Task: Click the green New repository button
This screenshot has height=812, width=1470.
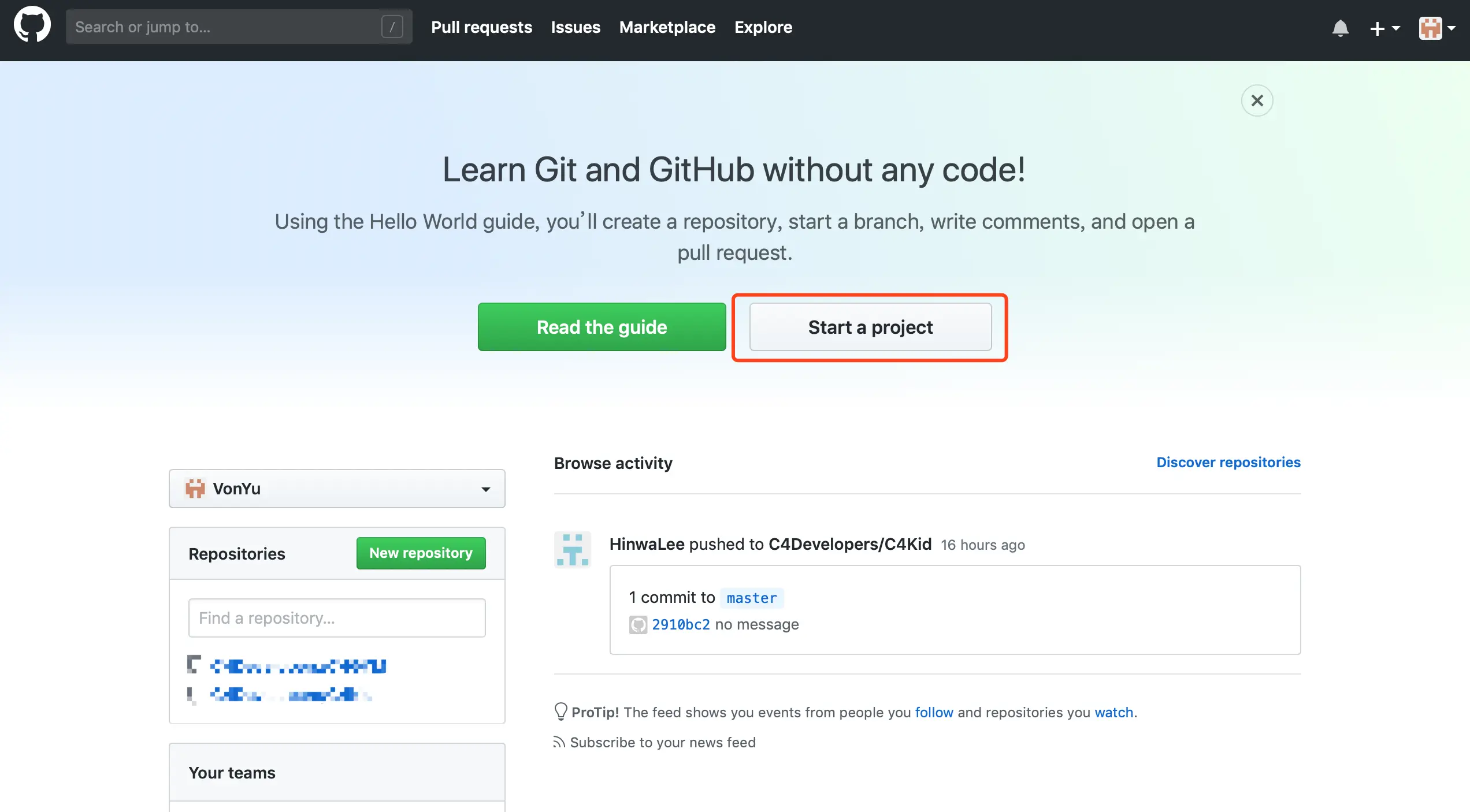Action: pos(421,553)
